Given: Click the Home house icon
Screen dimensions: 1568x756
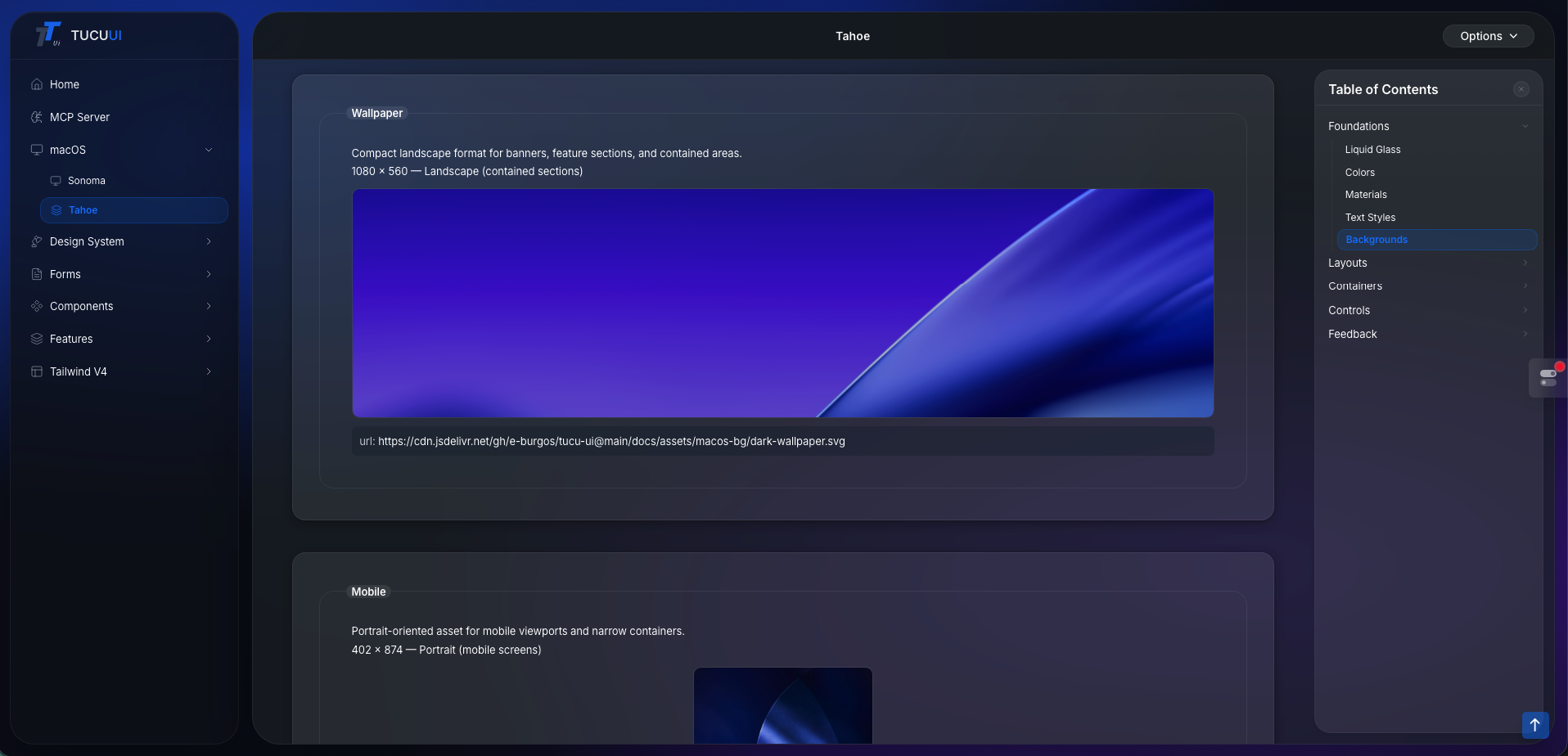Looking at the screenshot, I should (37, 84).
